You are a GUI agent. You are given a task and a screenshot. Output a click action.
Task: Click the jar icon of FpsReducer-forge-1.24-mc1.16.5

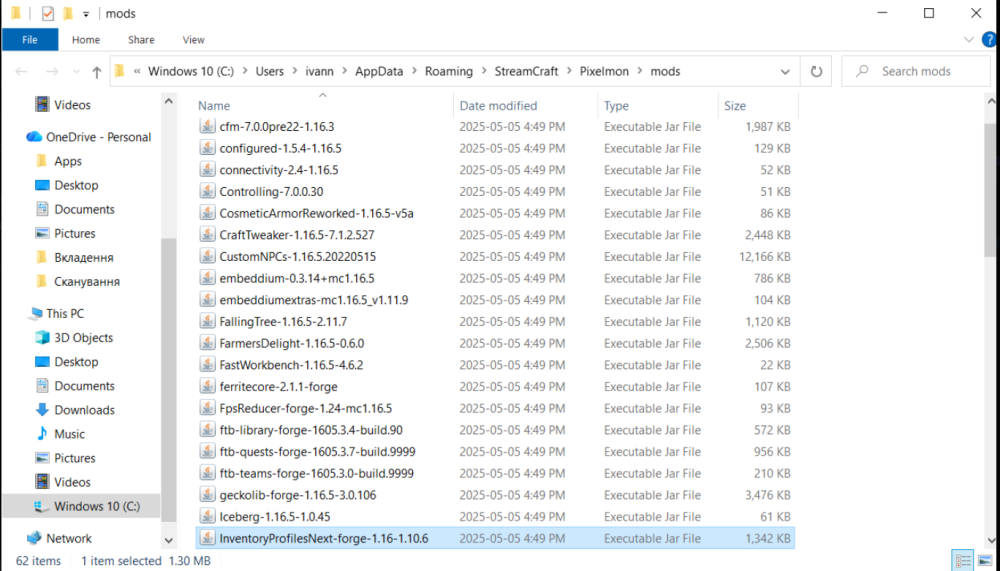tap(207, 408)
